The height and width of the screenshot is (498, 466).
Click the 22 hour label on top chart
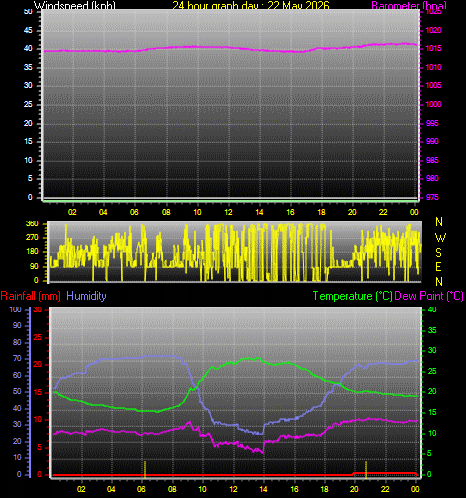(383, 212)
